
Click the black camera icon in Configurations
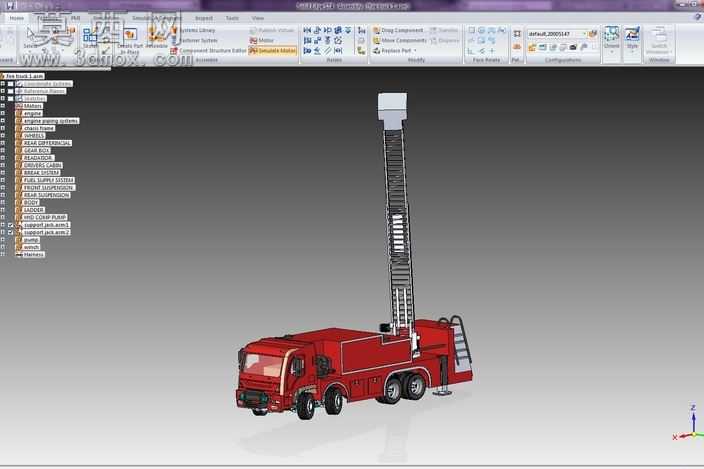click(x=573, y=47)
